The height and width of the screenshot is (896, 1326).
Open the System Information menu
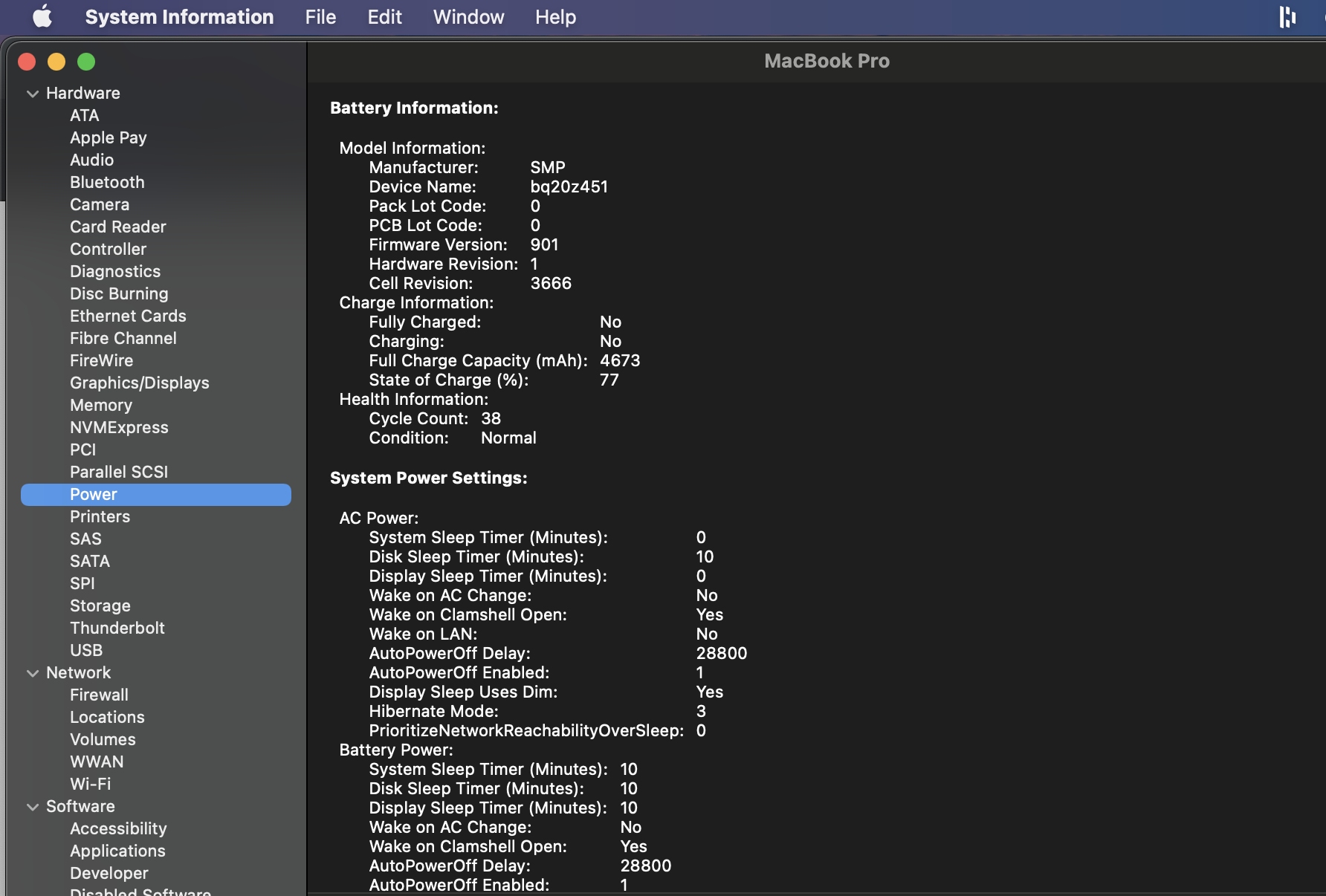click(179, 16)
